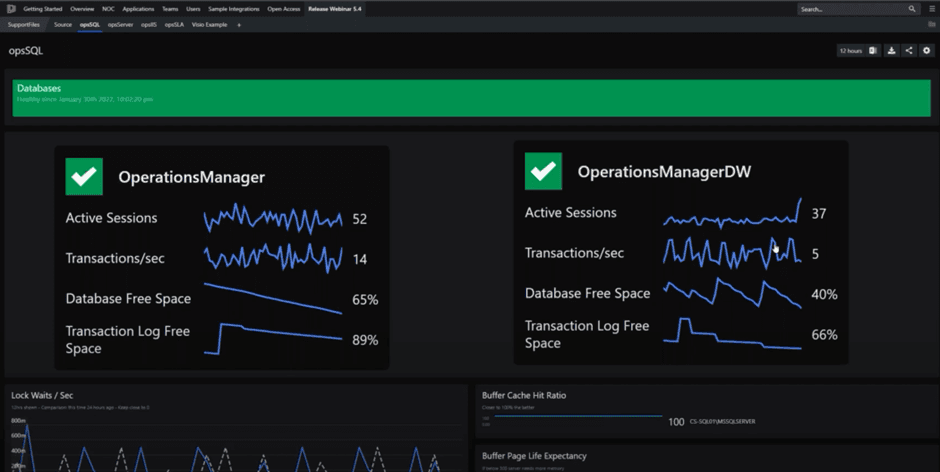Open the Teams menu
Viewport: 940px width, 472px height.
170,9
